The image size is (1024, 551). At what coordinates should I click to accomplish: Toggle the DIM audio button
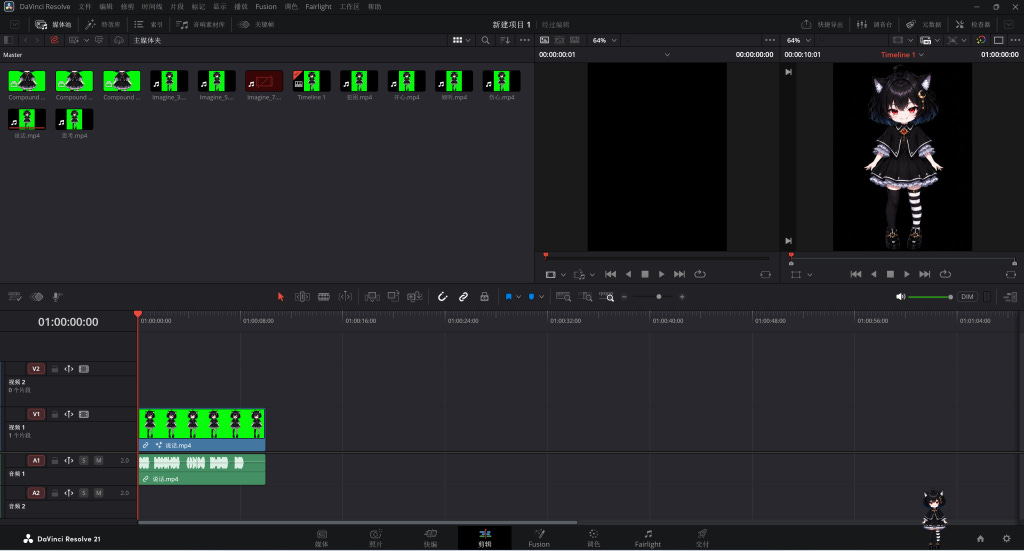[x=967, y=296]
